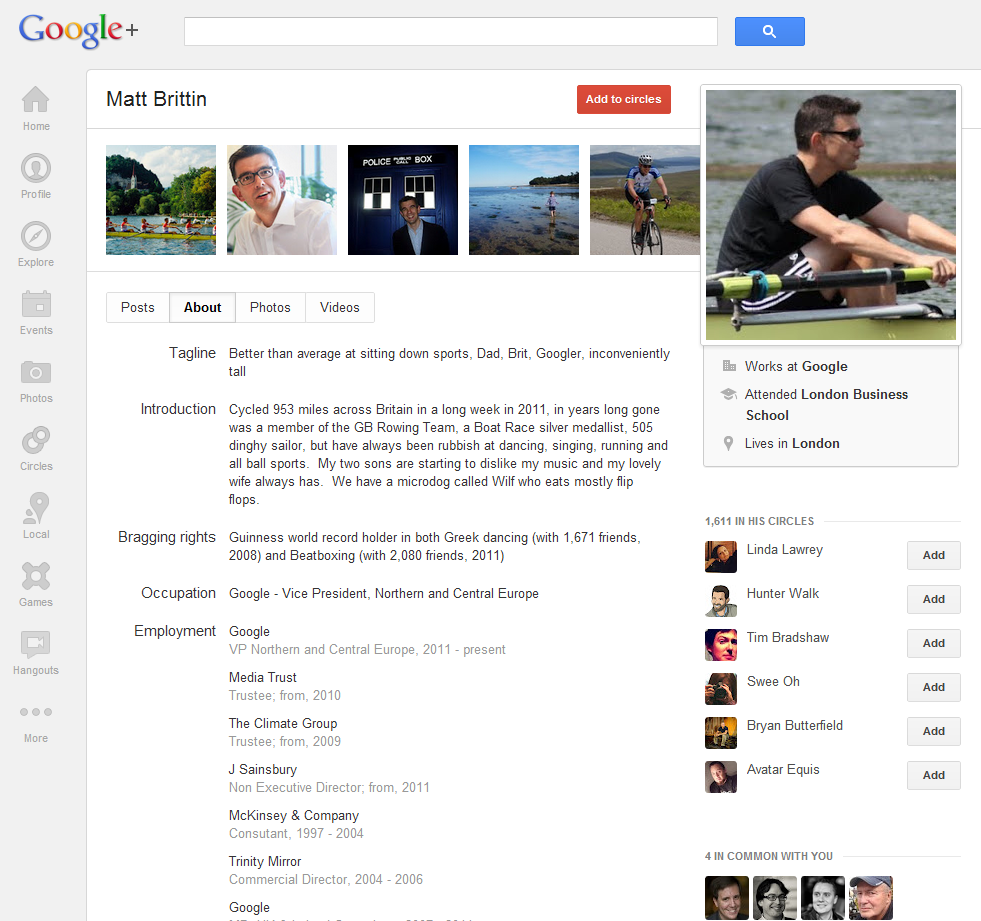Open the Explore compass icon

coord(36,236)
